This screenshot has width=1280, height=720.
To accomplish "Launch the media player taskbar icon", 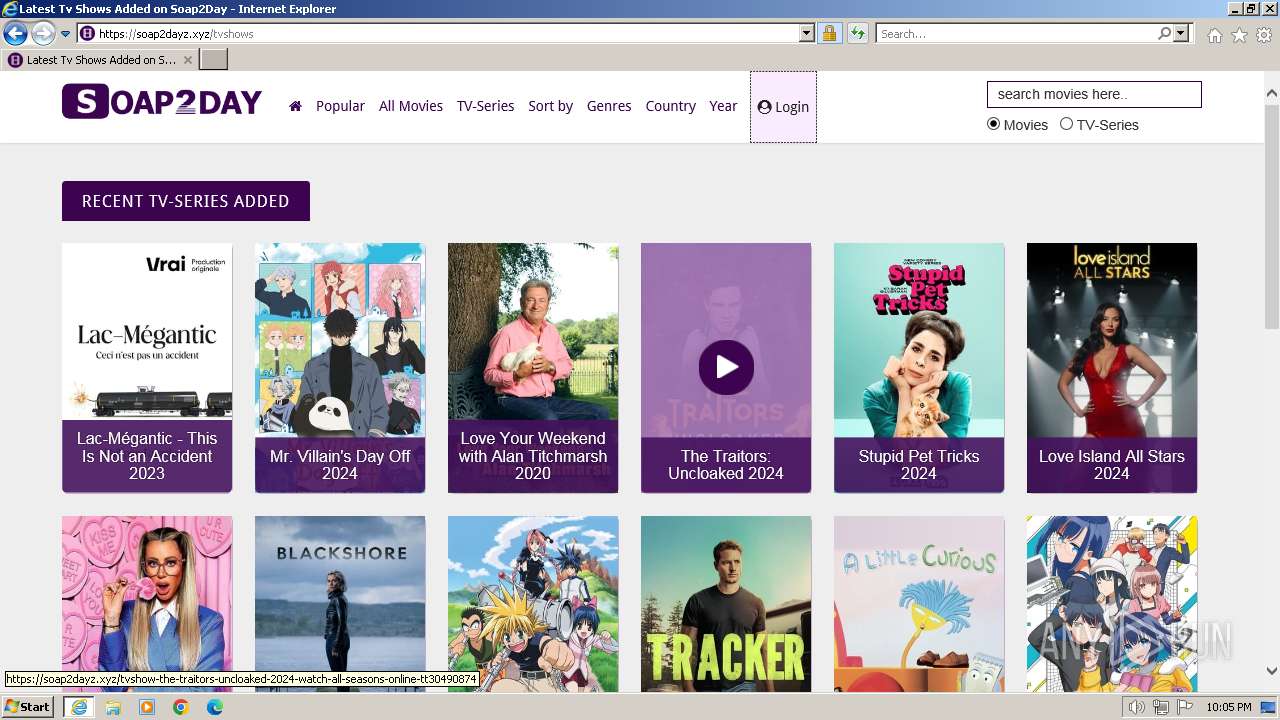I will point(147,707).
